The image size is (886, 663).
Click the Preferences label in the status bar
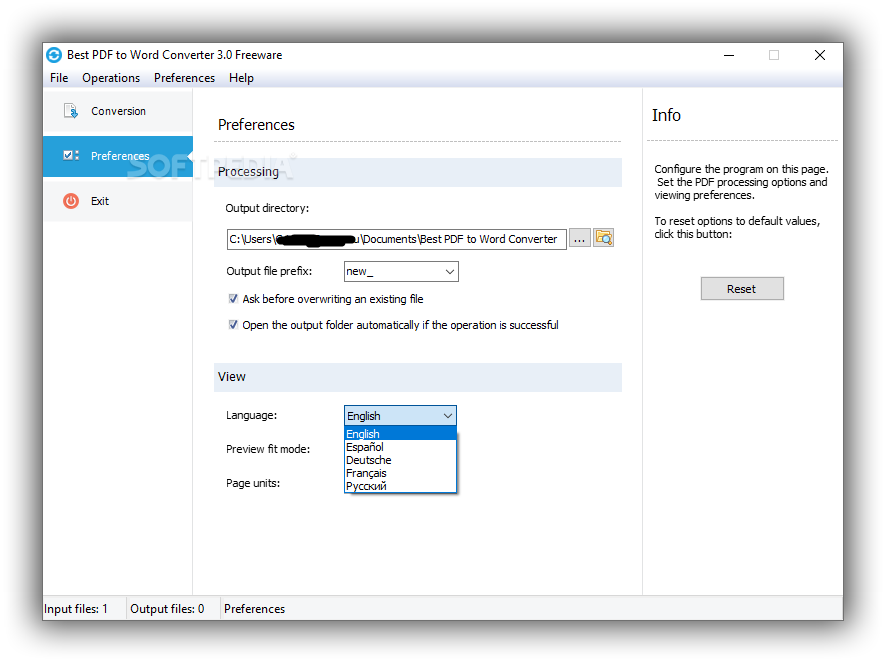(x=254, y=609)
